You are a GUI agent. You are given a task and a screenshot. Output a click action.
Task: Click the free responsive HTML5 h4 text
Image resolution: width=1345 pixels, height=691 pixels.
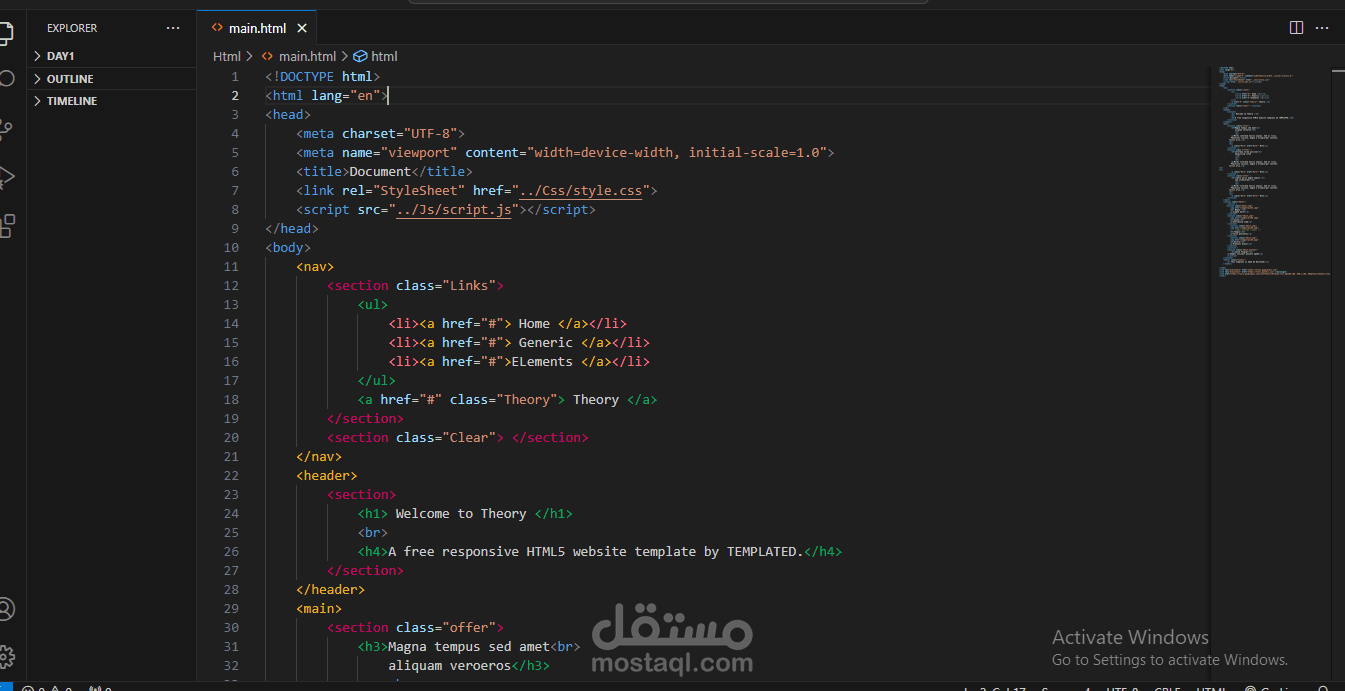click(x=596, y=551)
